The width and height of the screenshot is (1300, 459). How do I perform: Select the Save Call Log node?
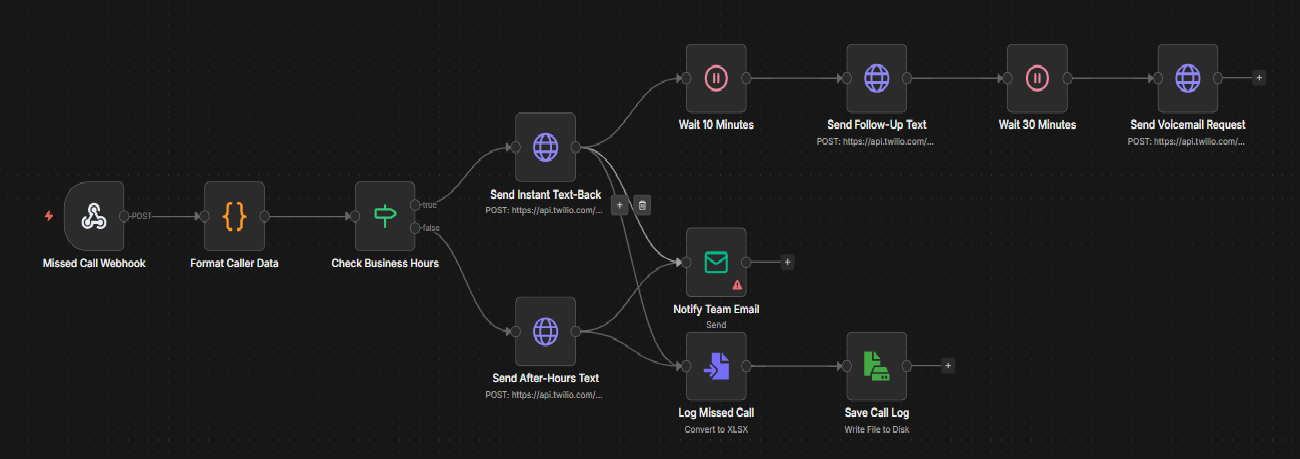(x=876, y=366)
